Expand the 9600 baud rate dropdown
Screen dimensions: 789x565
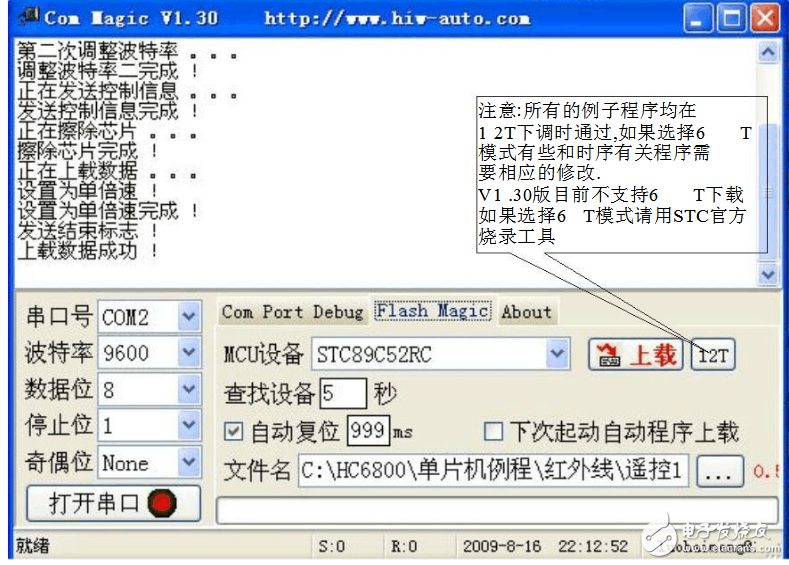[188, 354]
